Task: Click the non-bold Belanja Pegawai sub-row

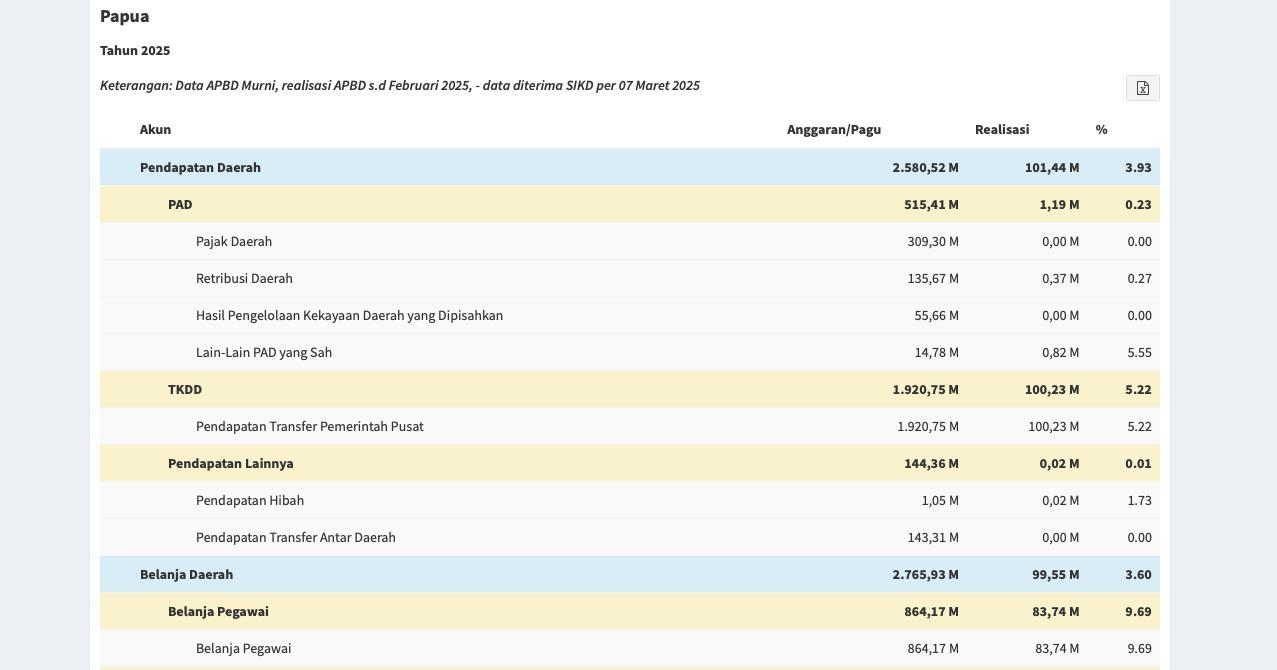Action: (x=630, y=648)
